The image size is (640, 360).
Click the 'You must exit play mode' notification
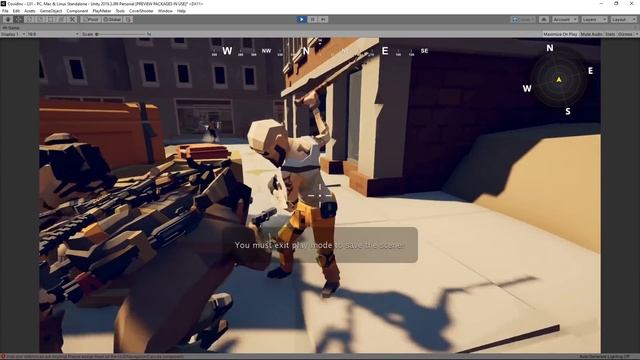320,245
